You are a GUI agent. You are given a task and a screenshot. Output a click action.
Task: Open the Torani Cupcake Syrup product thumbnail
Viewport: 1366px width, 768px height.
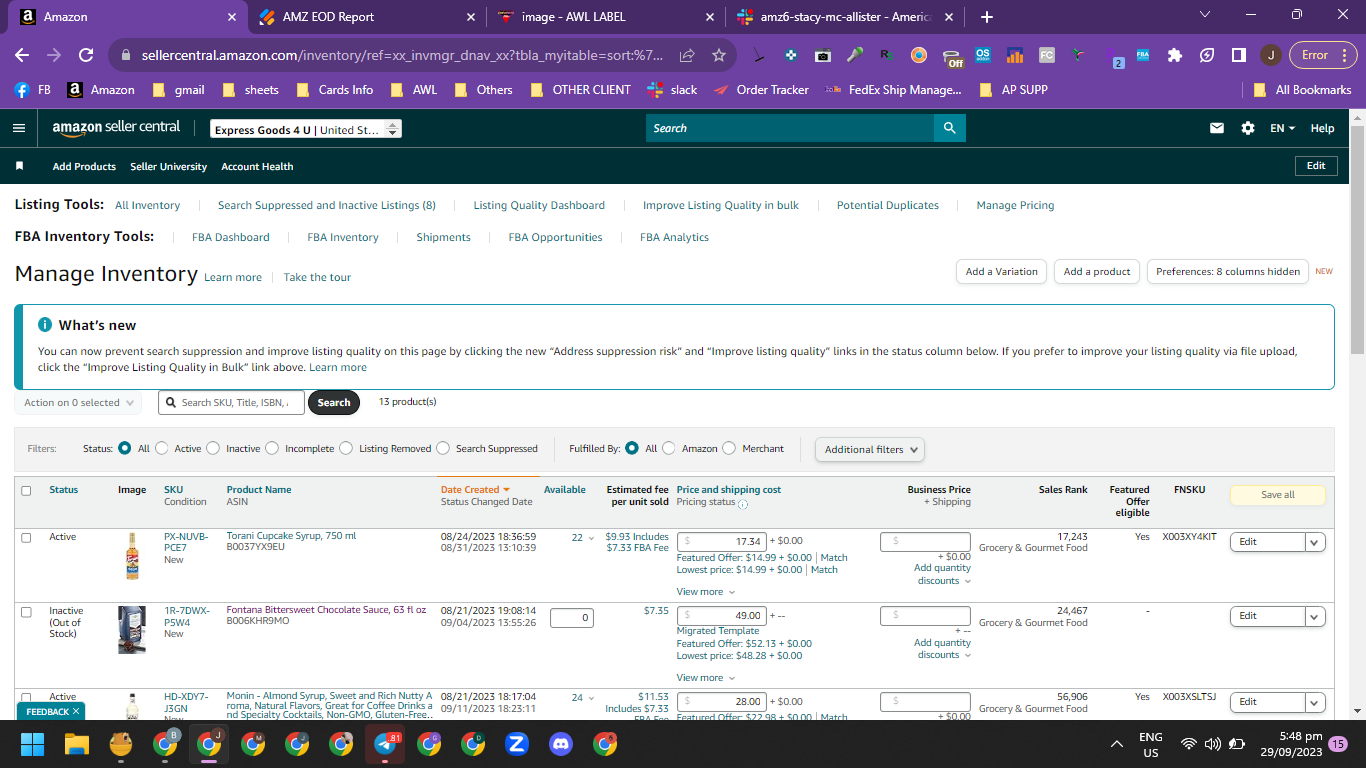[132, 557]
